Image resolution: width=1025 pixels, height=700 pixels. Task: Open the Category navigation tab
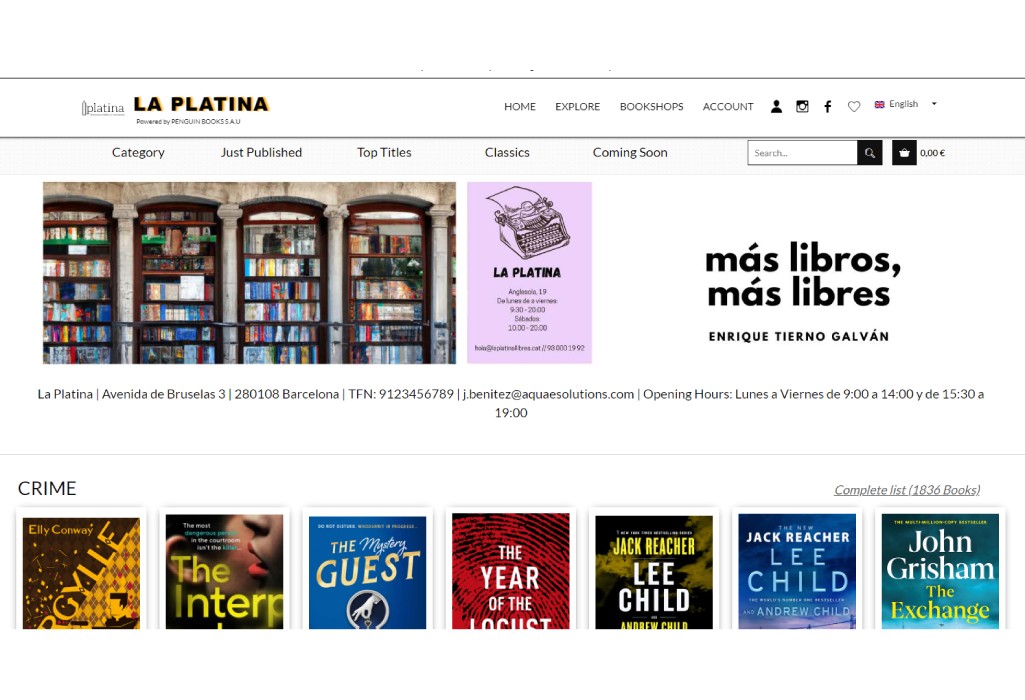[138, 152]
